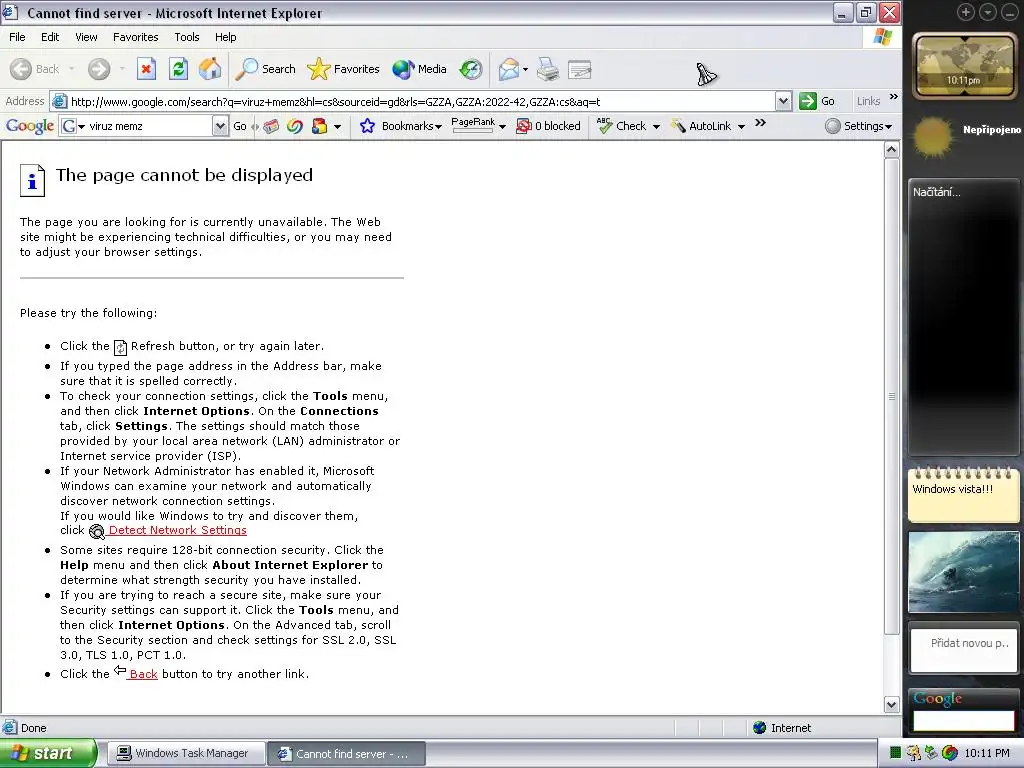Click the page scrollbar down arrow
The width and height of the screenshot is (1024, 768).
(x=891, y=704)
